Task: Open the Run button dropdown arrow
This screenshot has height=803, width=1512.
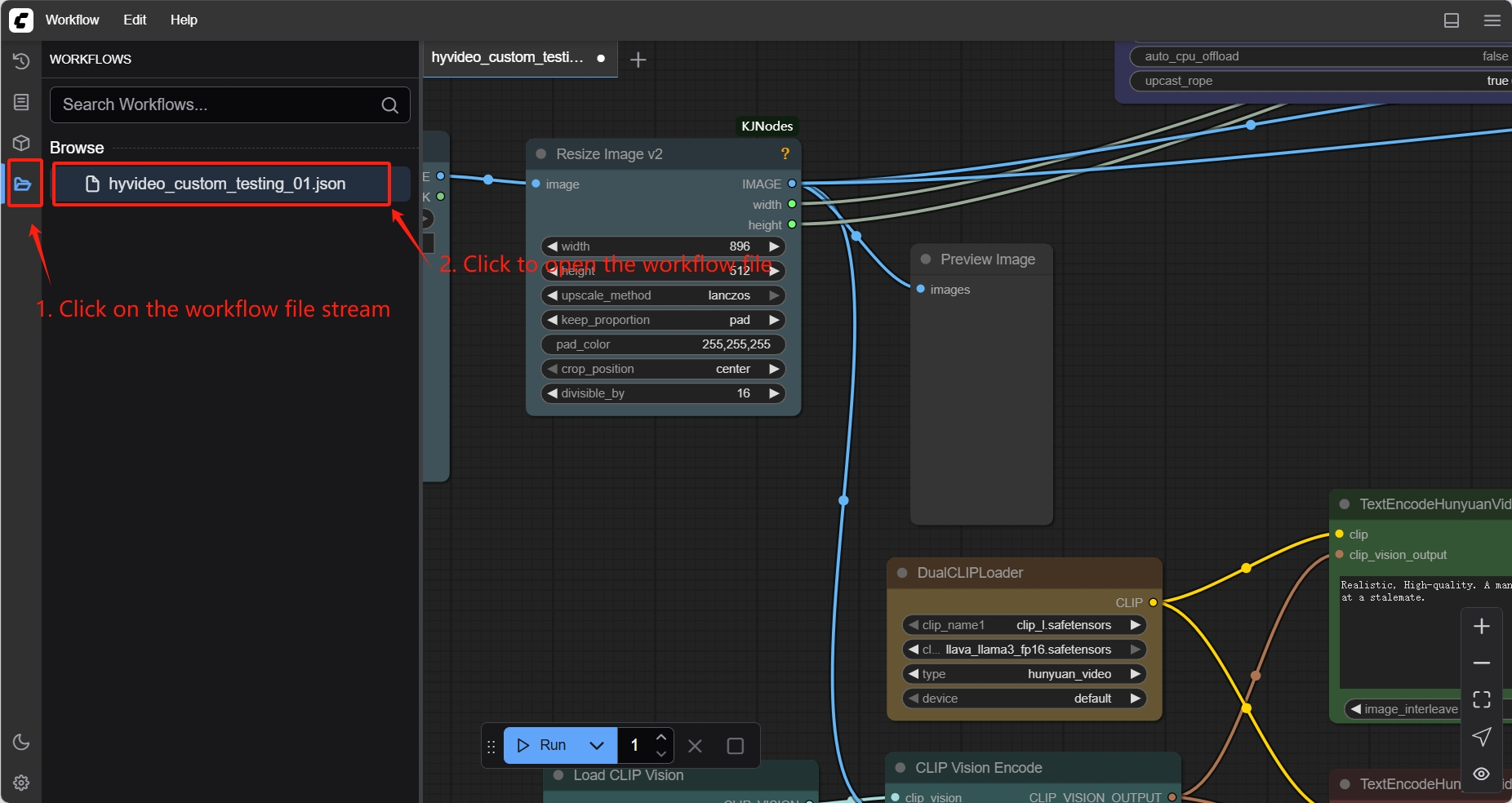Action: pos(597,745)
